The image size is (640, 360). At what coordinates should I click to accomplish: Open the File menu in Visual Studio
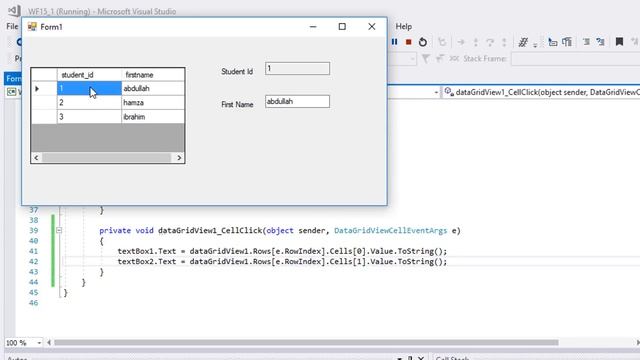tap(12, 27)
